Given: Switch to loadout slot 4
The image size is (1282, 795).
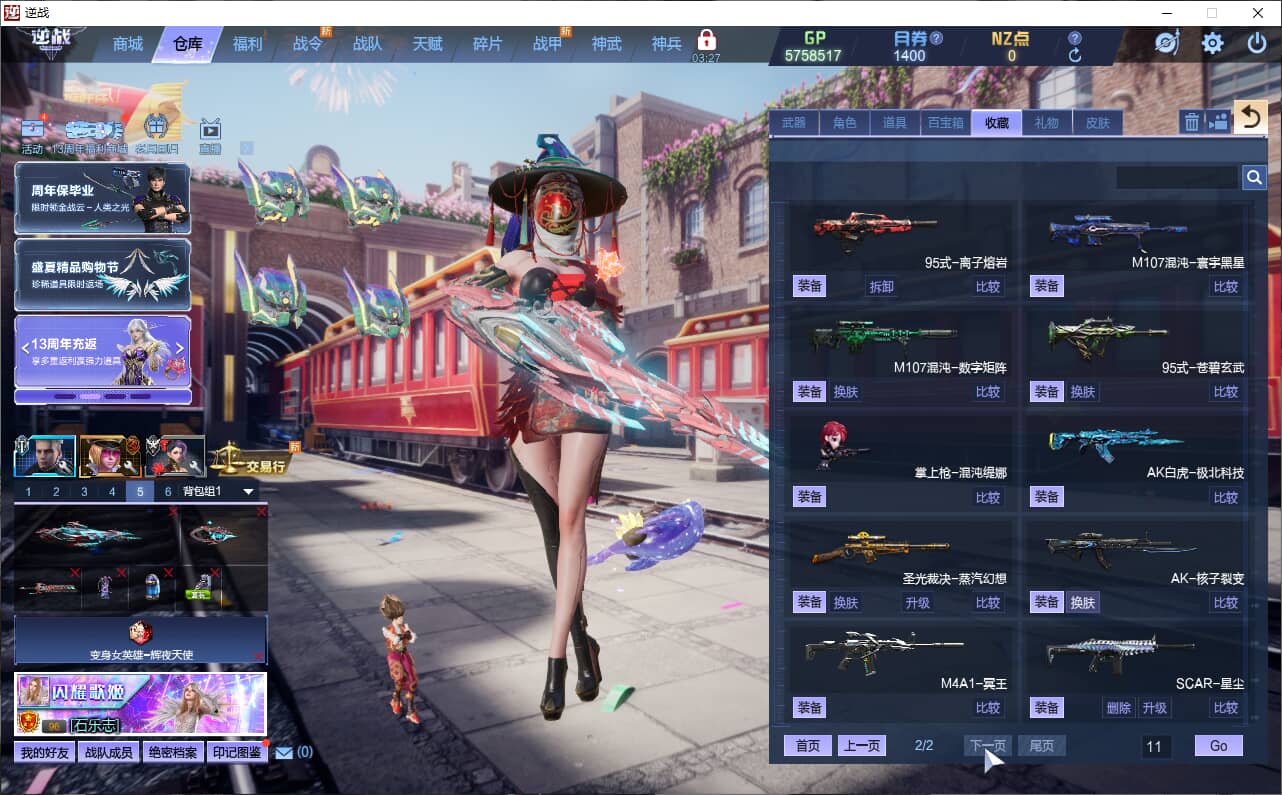Looking at the screenshot, I should pos(112,492).
